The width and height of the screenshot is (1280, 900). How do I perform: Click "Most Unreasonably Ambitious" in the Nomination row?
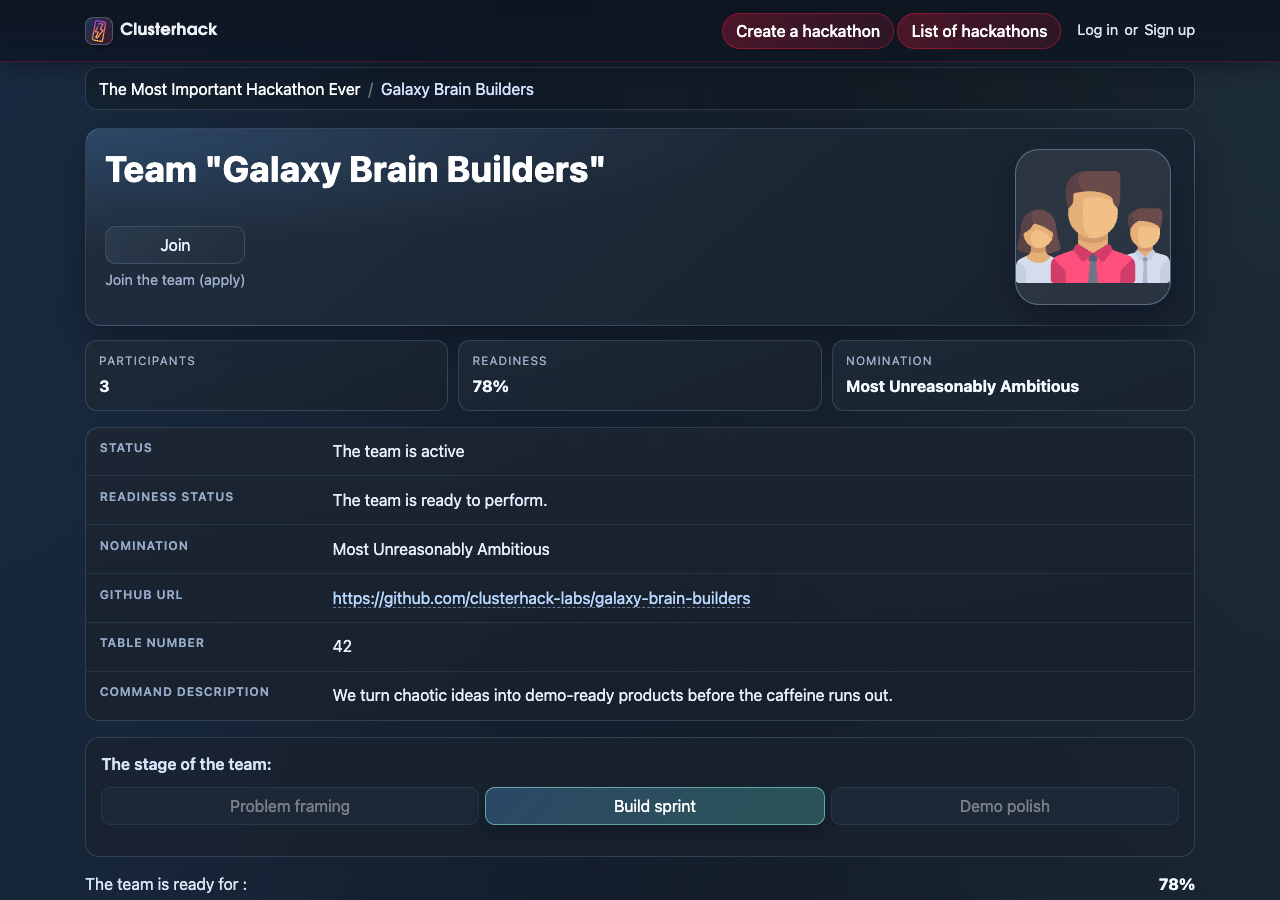(441, 549)
